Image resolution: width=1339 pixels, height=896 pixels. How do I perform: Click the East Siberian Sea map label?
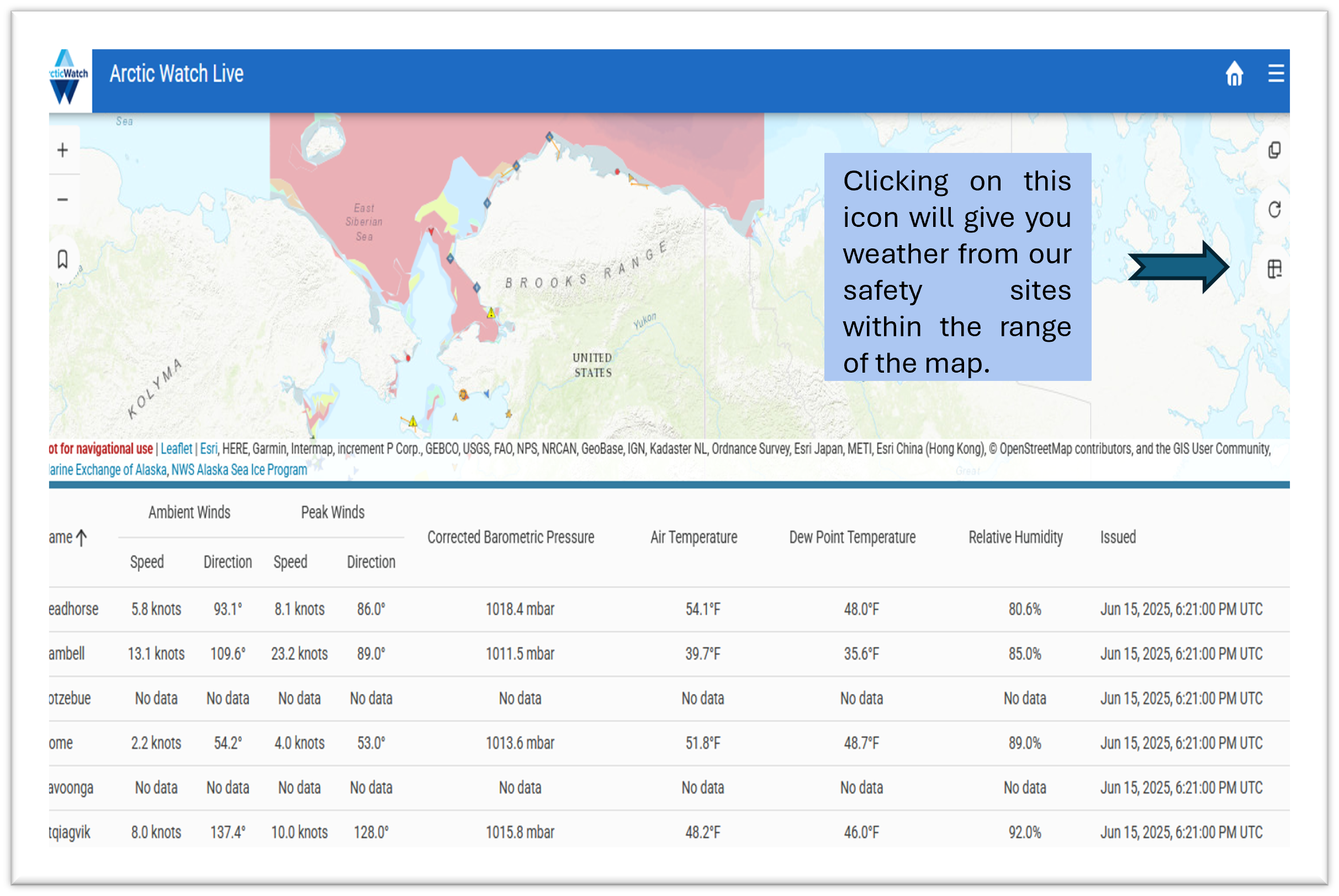pyautogui.click(x=364, y=222)
